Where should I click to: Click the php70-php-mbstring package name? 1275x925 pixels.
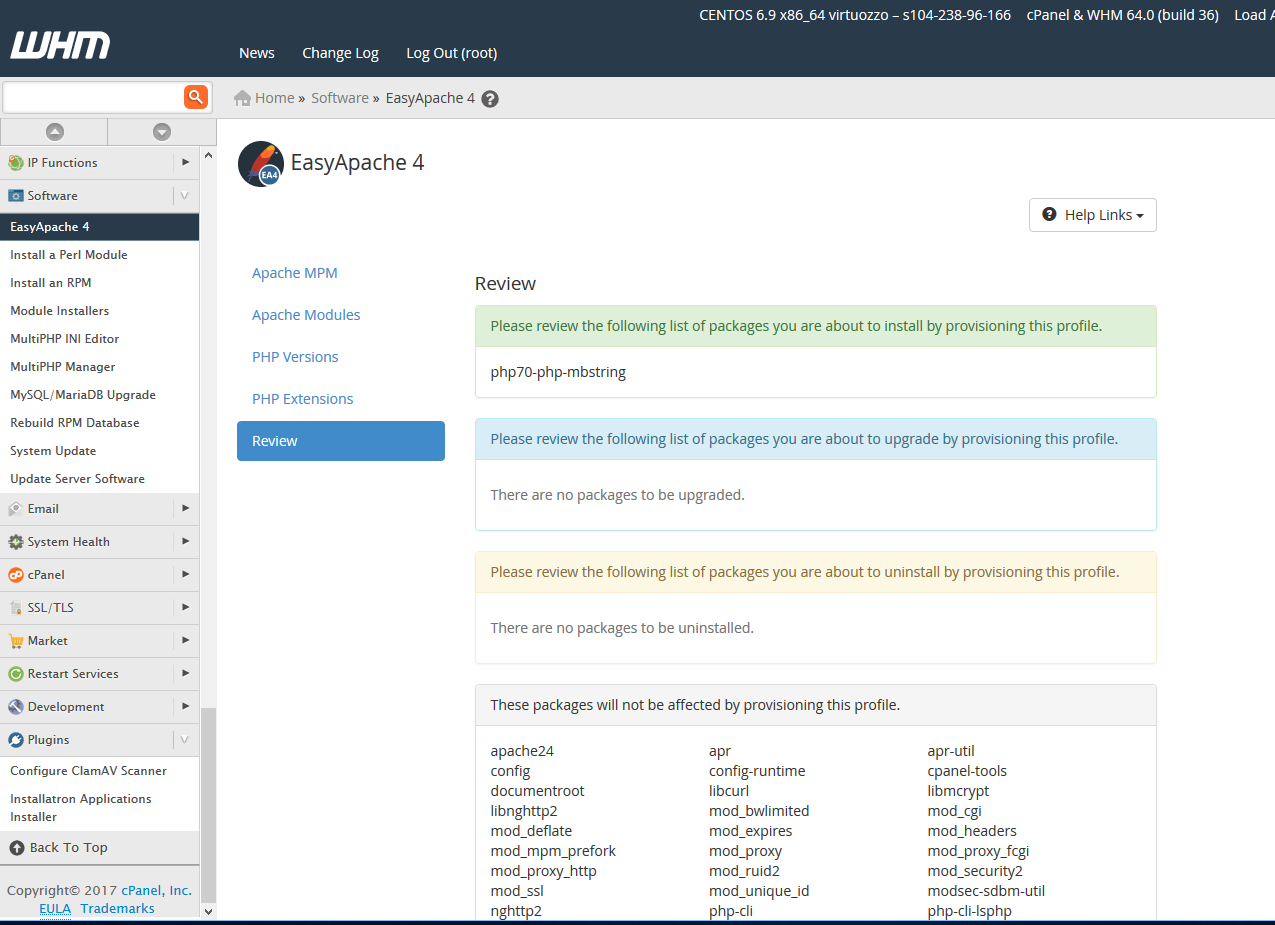pos(558,373)
